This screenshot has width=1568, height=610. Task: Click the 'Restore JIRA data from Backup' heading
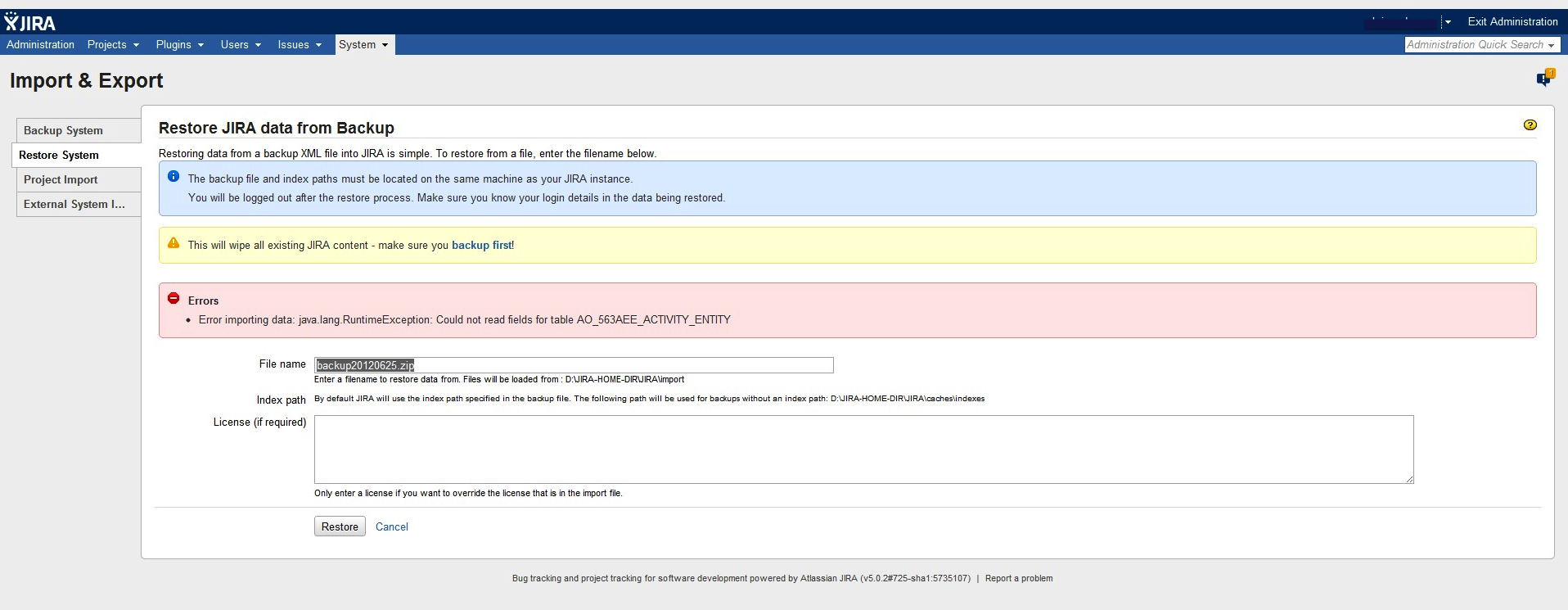click(x=277, y=128)
